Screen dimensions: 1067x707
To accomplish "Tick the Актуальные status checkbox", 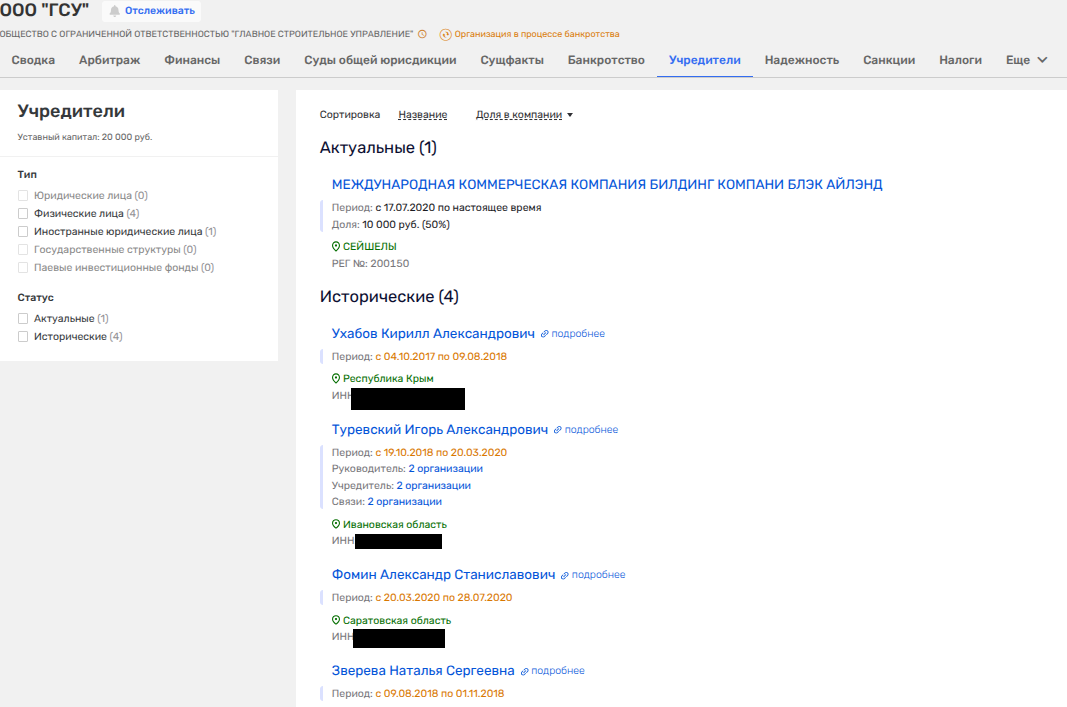I will click(x=23, y=318).
